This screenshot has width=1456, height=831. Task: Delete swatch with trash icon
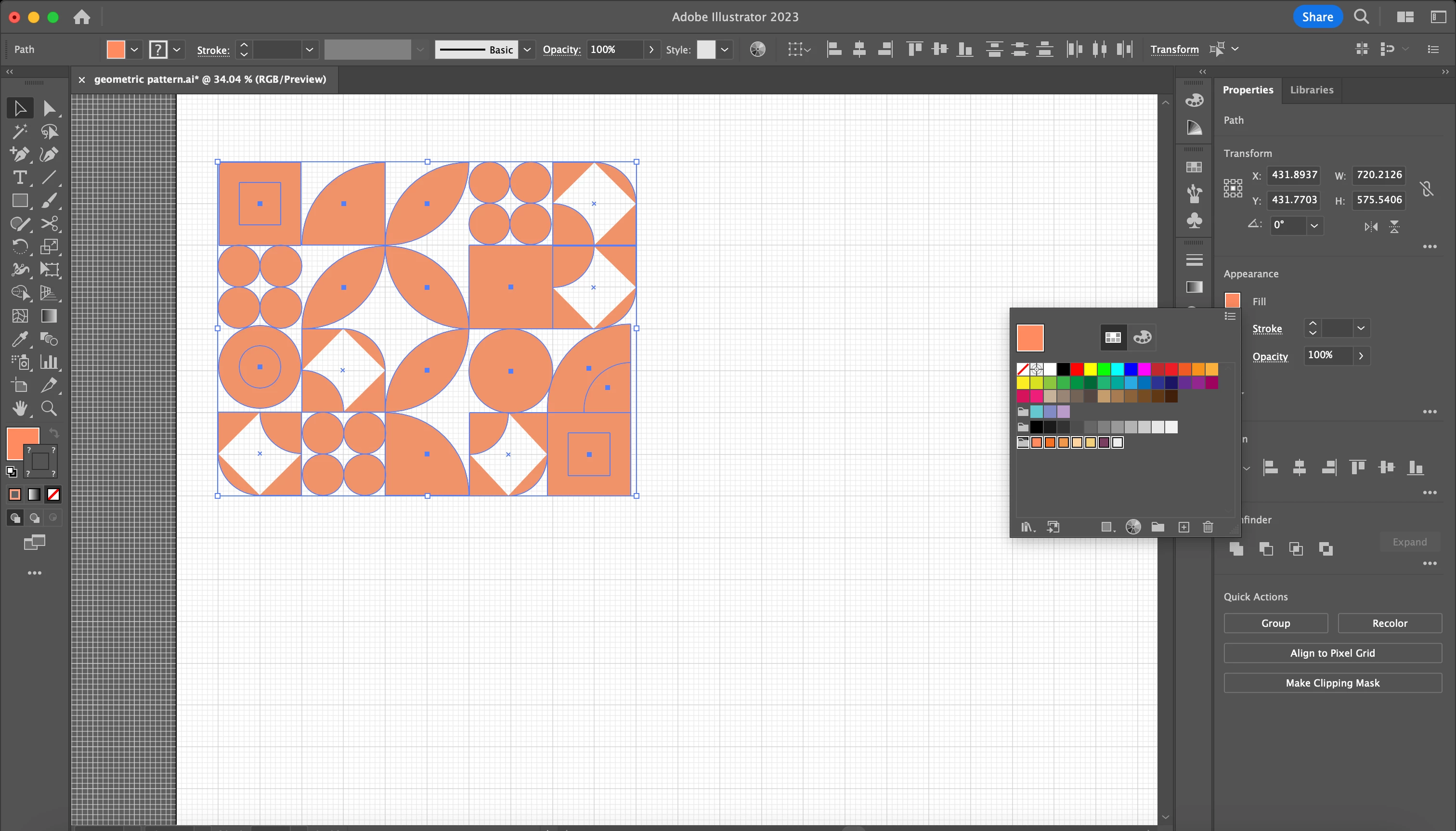click(x=1208, y=527)
